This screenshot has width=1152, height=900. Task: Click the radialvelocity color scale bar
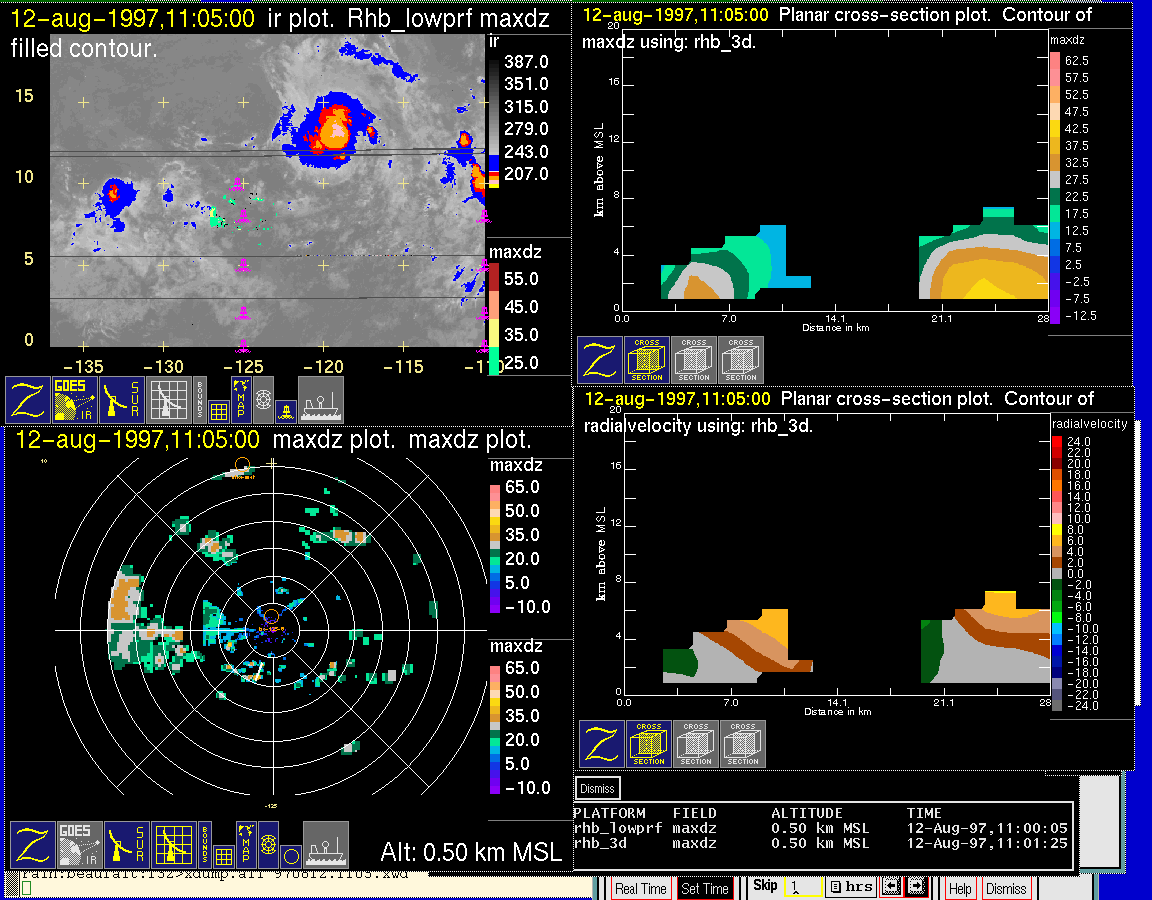pyautogui.click(x=1057, y=572)
